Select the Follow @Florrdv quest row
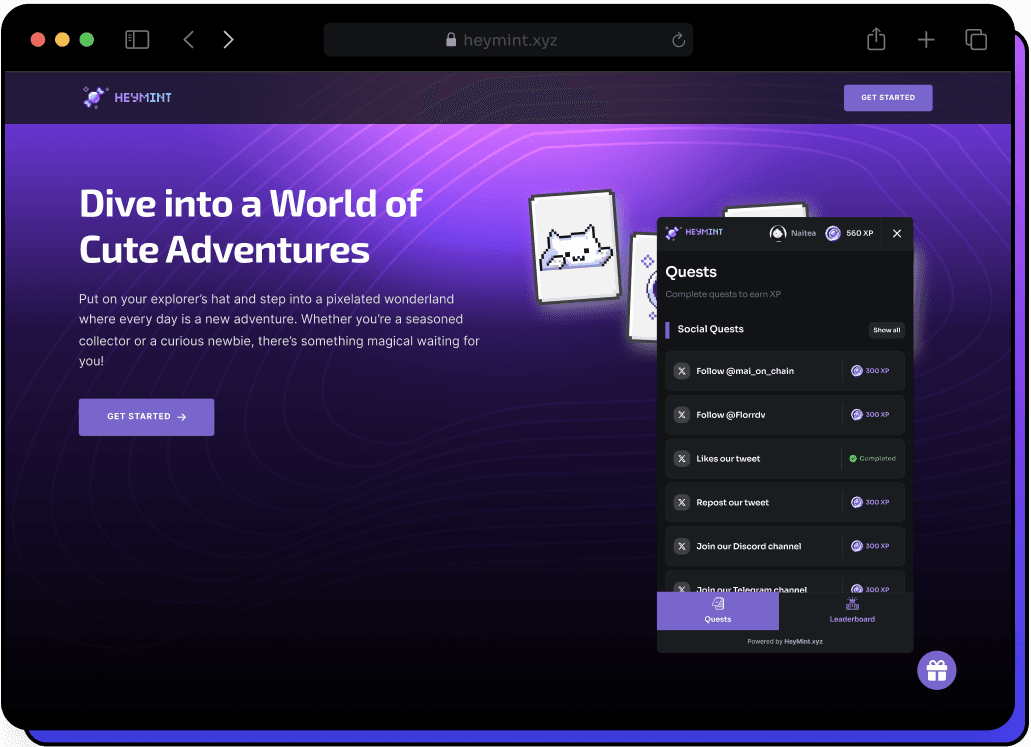The image size is (1031, 747). click(785, 414)
